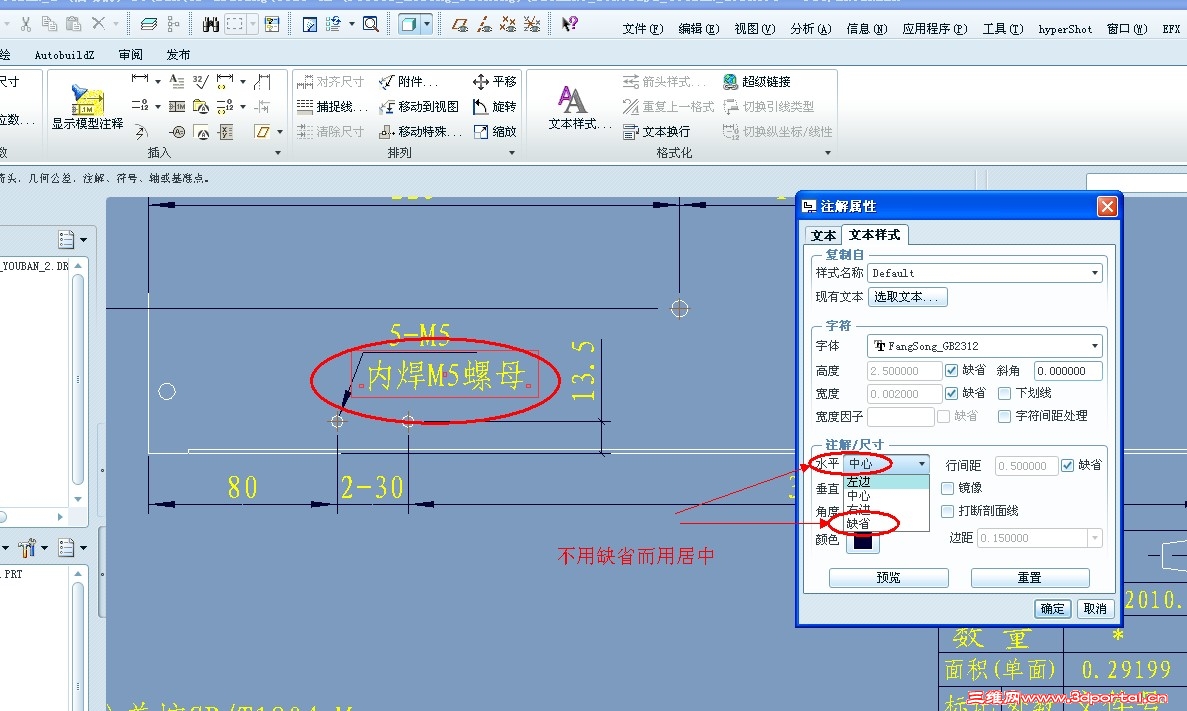This screenshot has width=1187, height=711.
Task: Click the 选取文本... button
Action: 907,297
